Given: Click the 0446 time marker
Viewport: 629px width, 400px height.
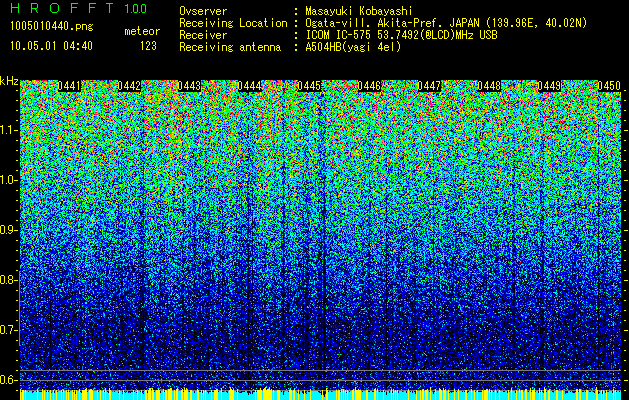Looking at the screenshot, I should pyautogui.click(x=369, y=86).
